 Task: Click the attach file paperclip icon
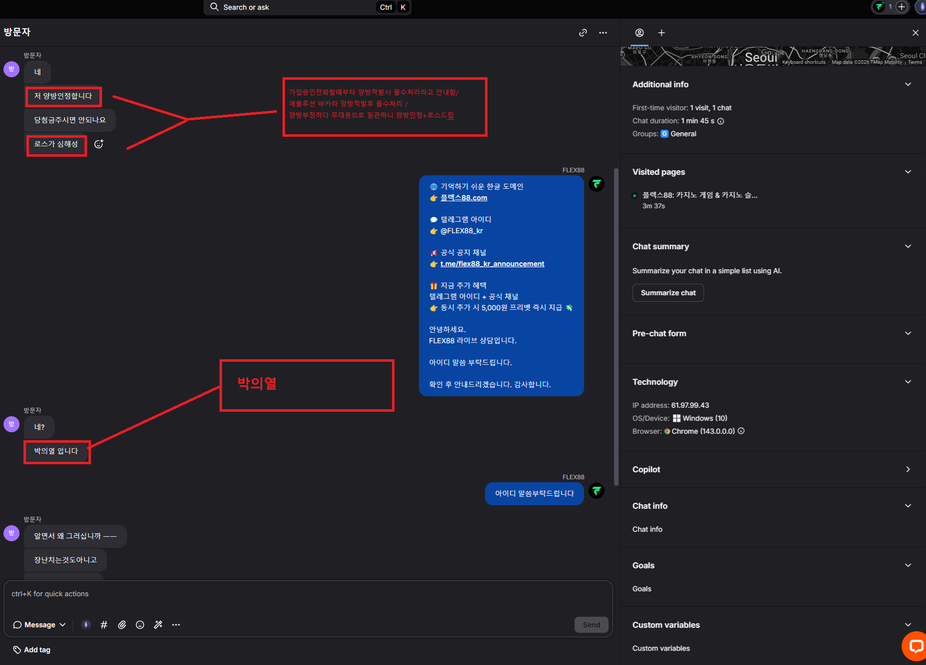122,625
